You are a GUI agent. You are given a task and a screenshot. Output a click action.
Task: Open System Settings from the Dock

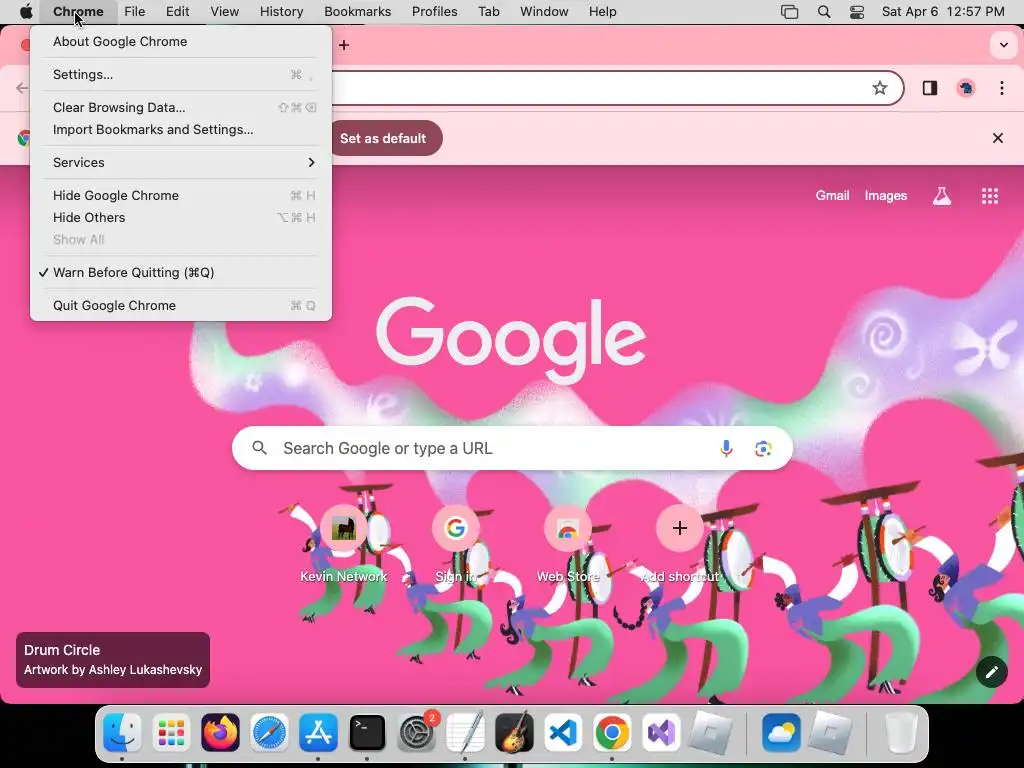417,732
